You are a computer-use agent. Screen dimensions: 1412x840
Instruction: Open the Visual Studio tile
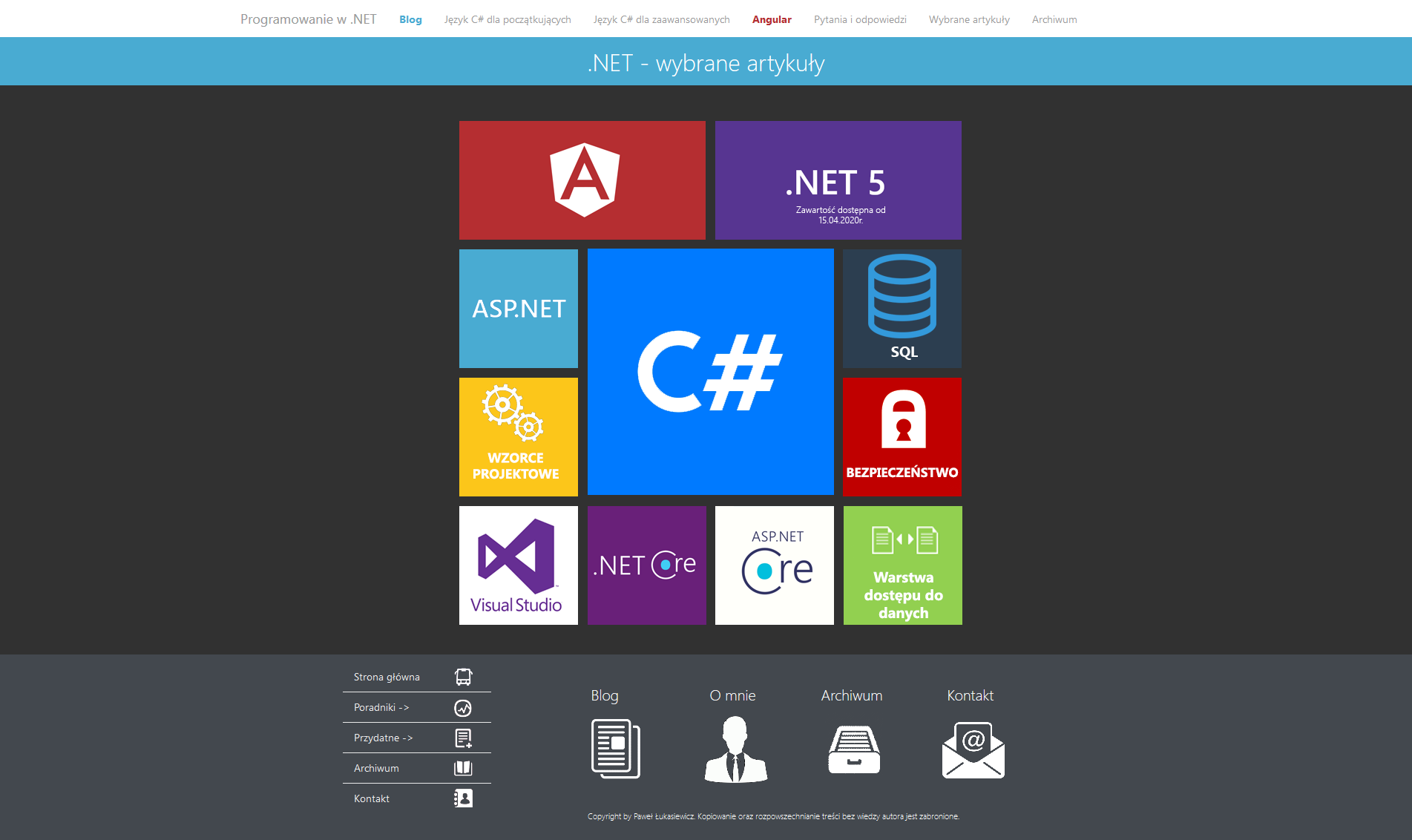pos(519,565)
